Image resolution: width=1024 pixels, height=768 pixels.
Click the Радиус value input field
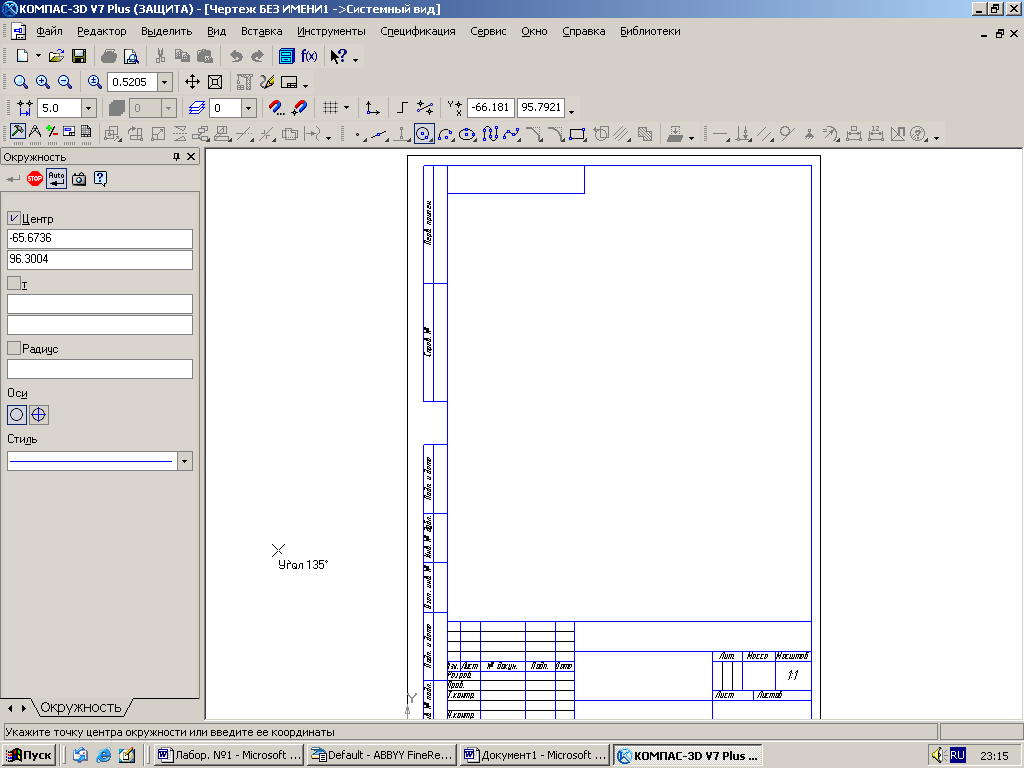(100, 369)
